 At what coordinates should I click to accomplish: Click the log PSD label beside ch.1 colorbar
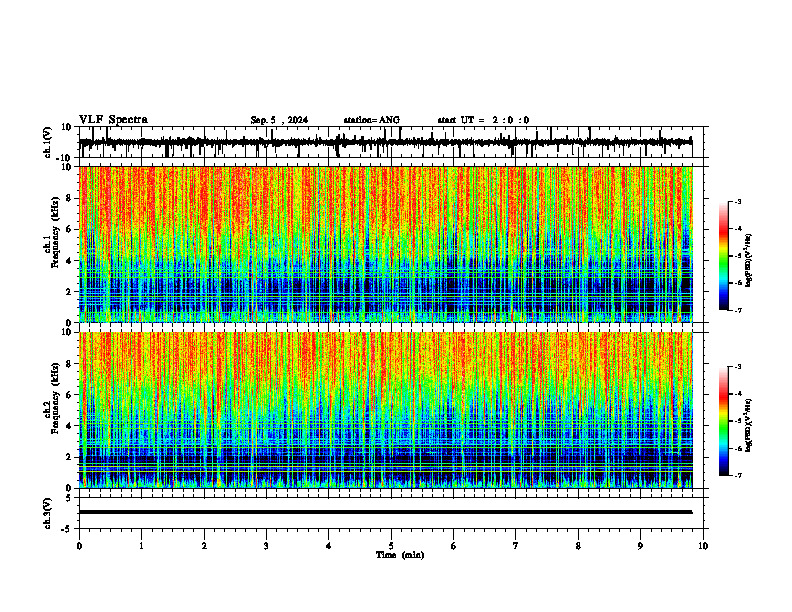tap(749, 261)
